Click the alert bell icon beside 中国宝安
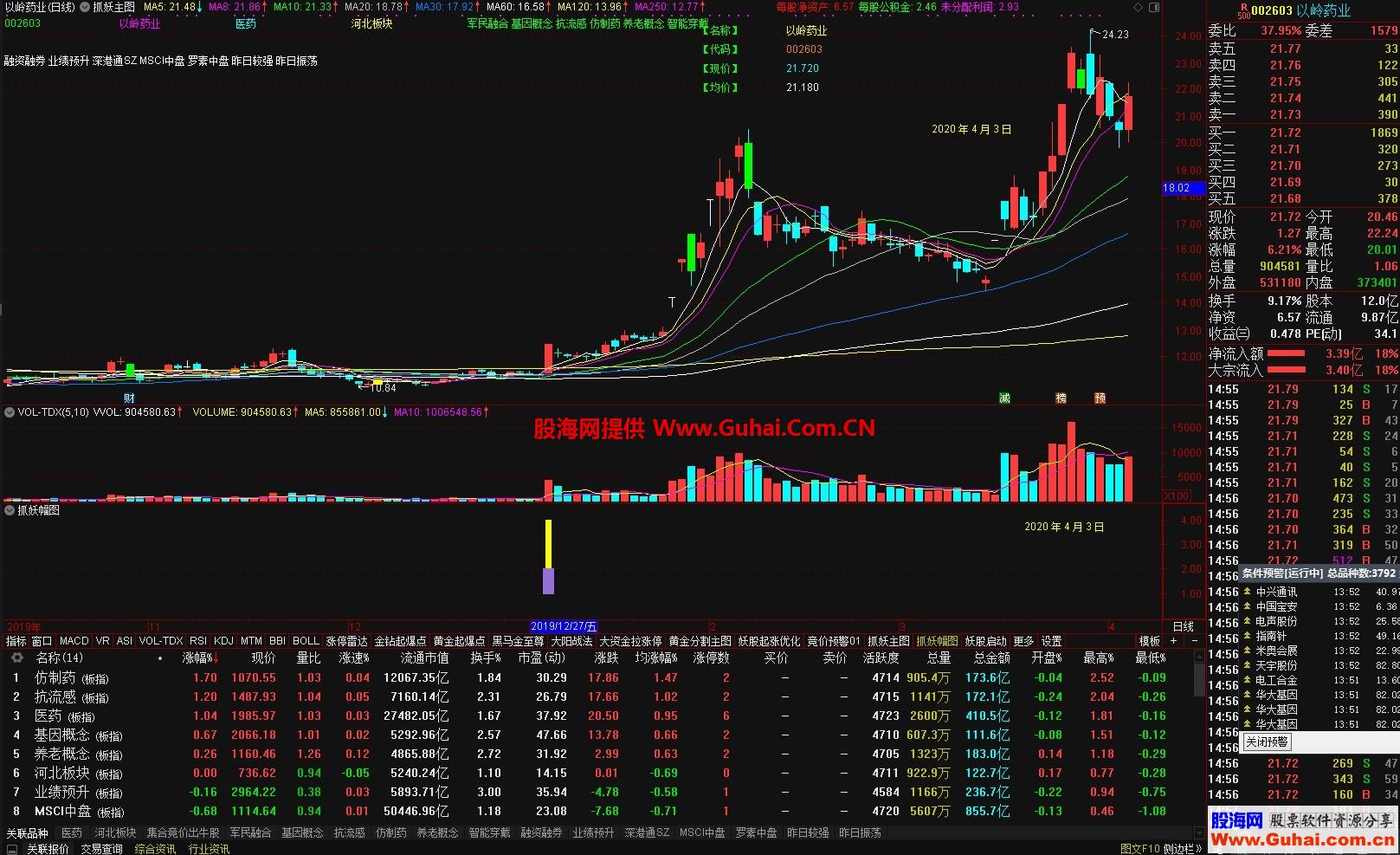The height and width of the screenshot is (855, 1400). tap(1247, 607)
